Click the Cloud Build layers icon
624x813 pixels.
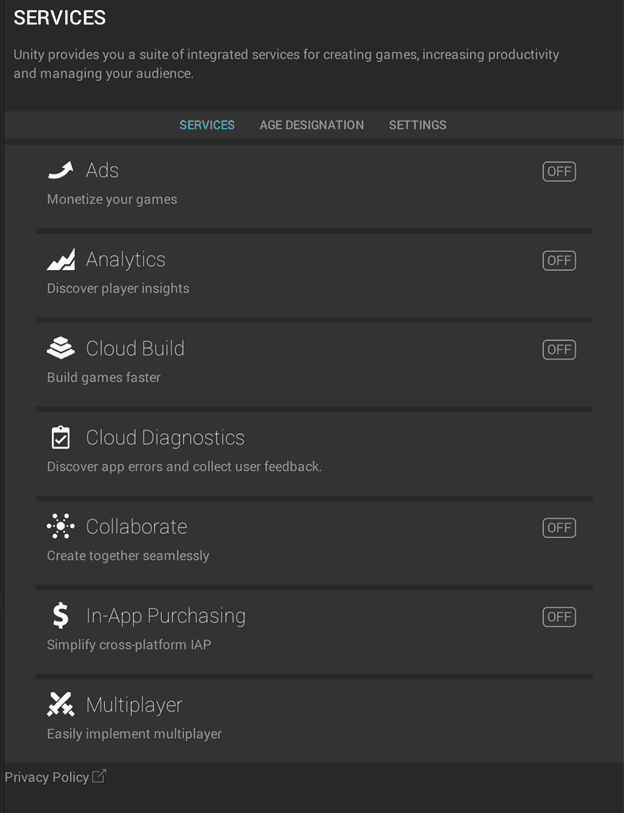[60, 348]
